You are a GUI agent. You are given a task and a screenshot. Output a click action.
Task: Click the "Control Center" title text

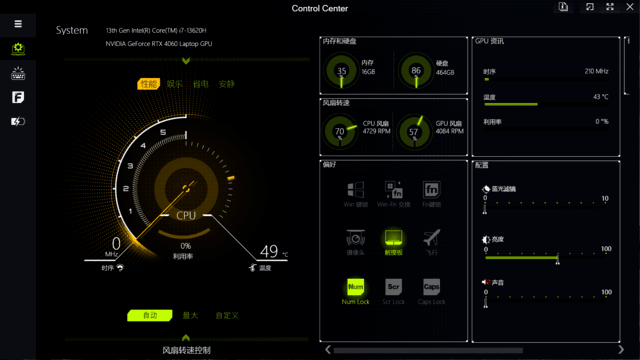[x=320, y=8]
